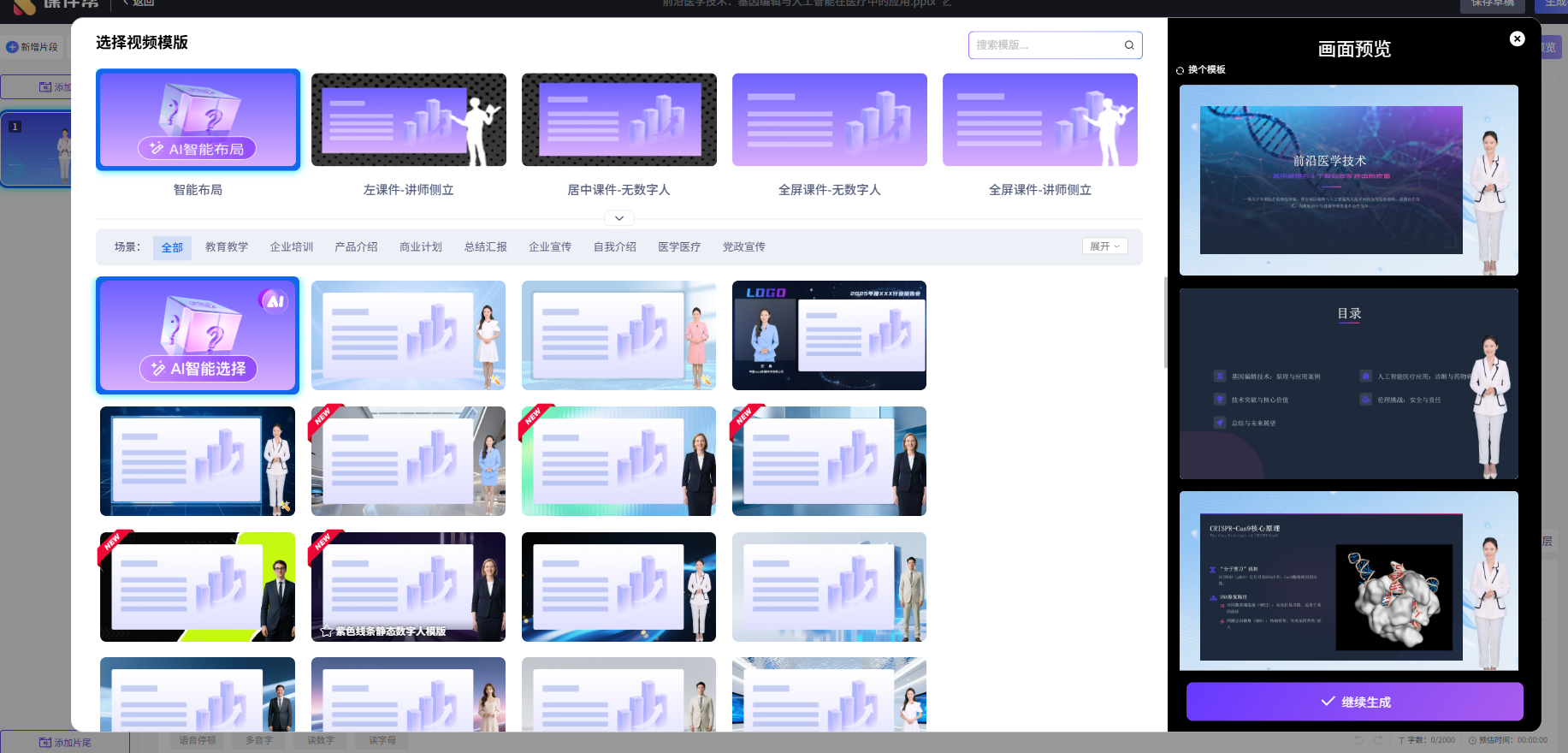This screenshot has width=1568, height=753.
Task: Select 全屏课件-无数字人 layout
Action: (x=829, y=120)
